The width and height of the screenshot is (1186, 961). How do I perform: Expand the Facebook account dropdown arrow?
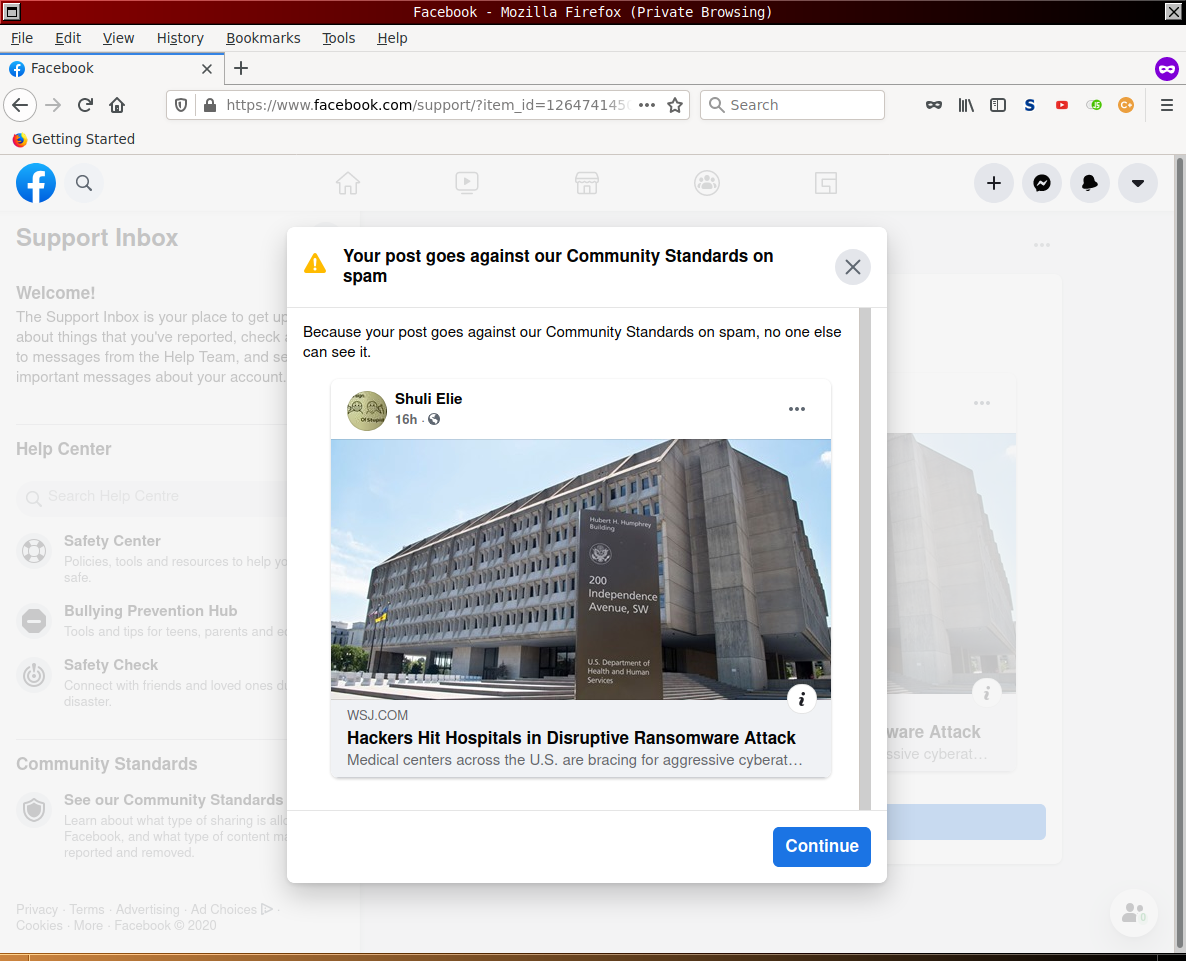click(1138, 183)
